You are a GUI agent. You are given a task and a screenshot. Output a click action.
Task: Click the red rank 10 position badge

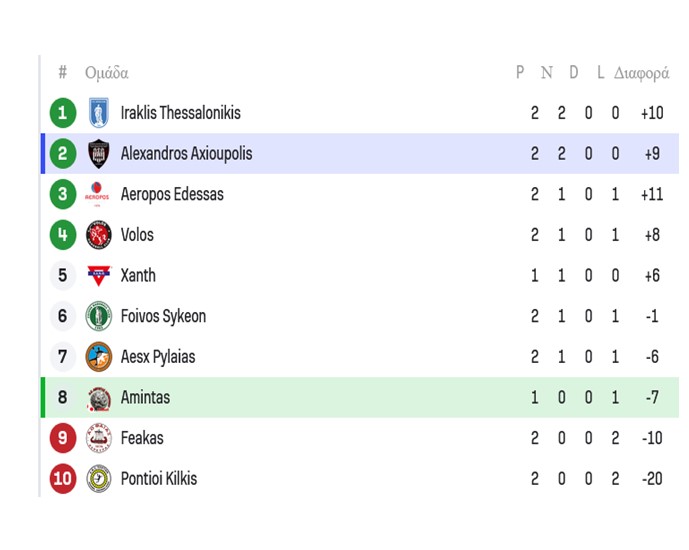pos(62,479)
